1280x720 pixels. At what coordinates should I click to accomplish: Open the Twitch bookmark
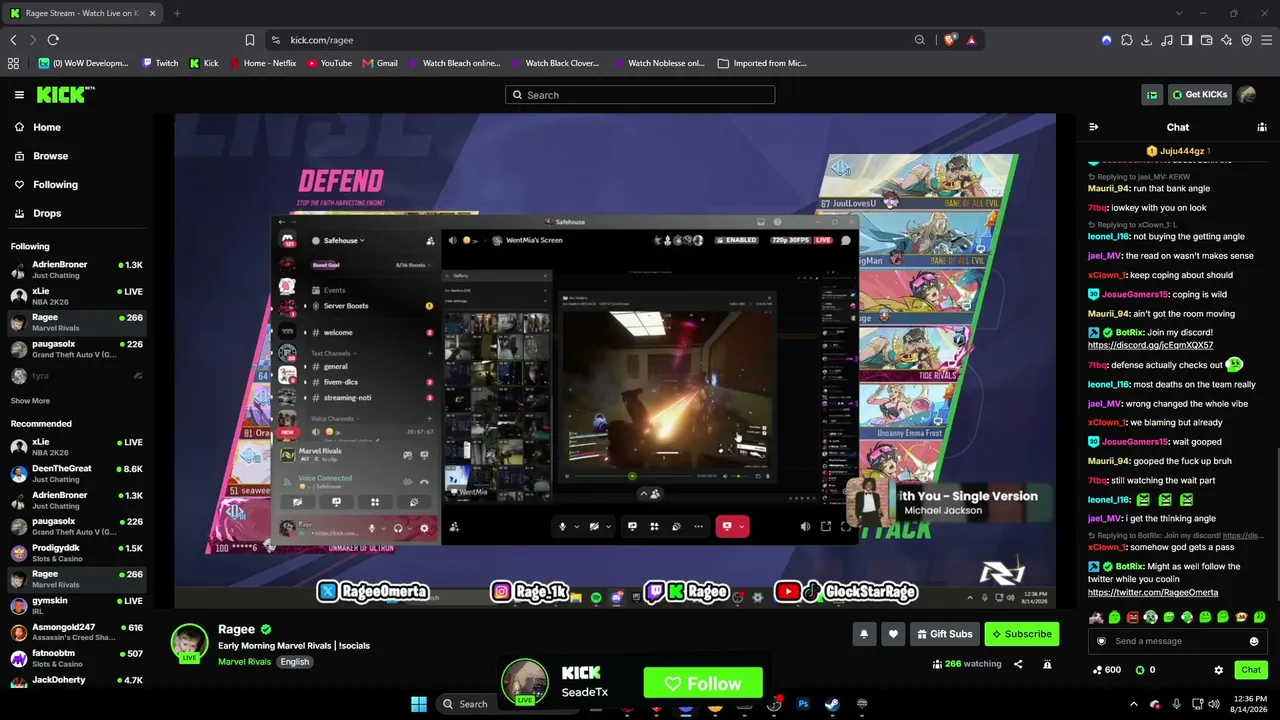[160, 63]
